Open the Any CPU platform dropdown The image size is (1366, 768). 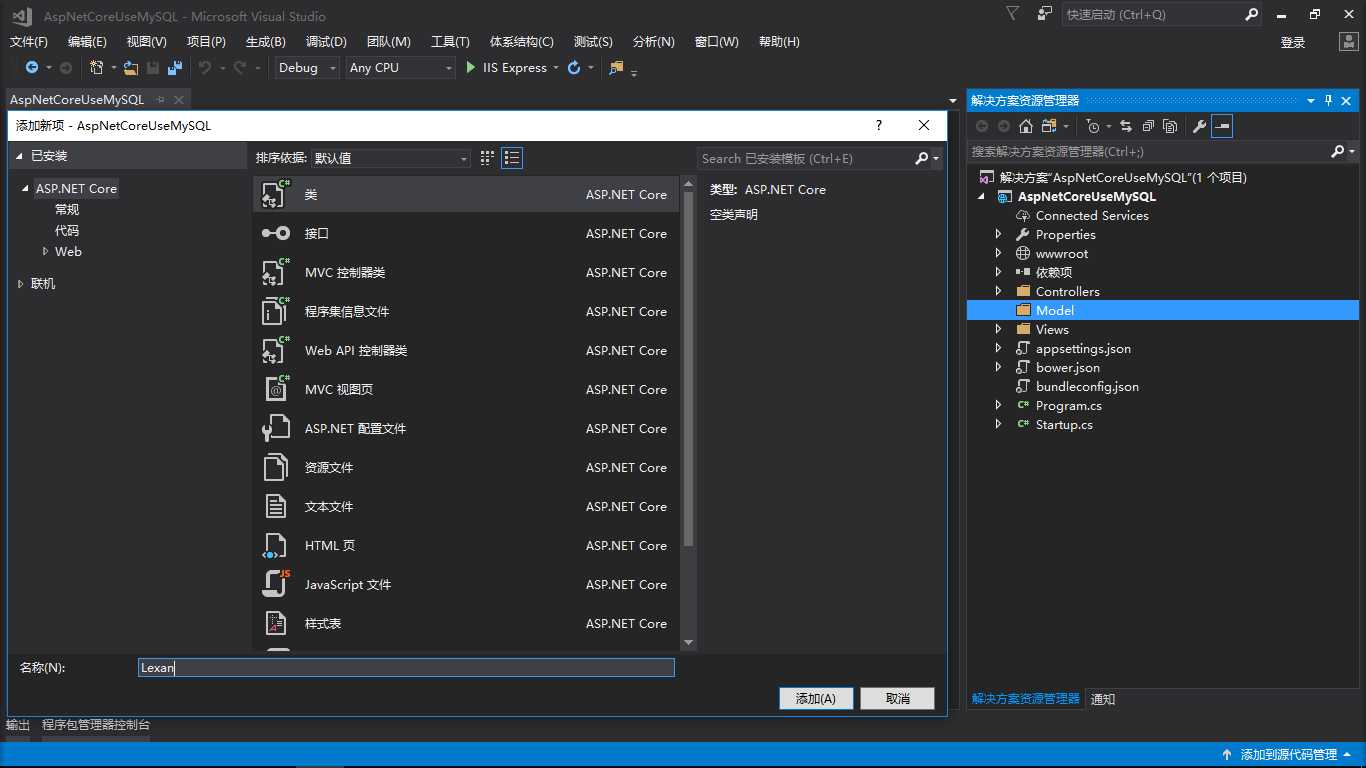tap(400, 67)
